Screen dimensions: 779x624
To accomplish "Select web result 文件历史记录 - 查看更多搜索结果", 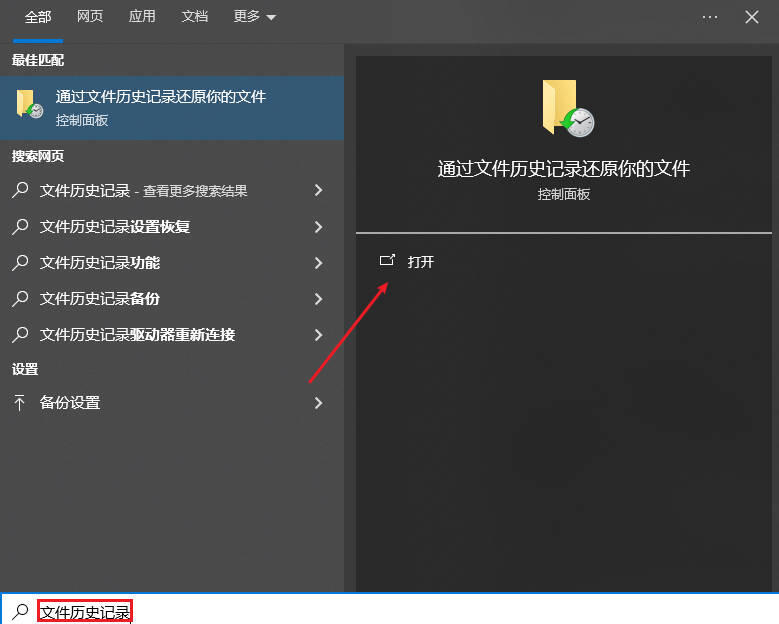I will tap(172, 191).
